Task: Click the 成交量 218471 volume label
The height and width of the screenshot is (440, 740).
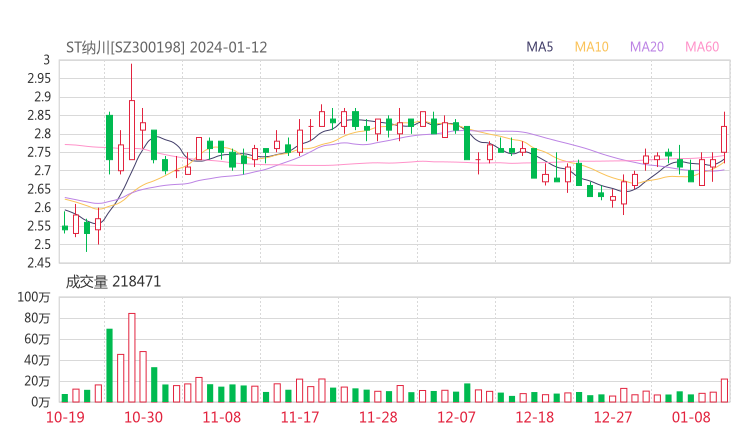Action: click(113, 282)
